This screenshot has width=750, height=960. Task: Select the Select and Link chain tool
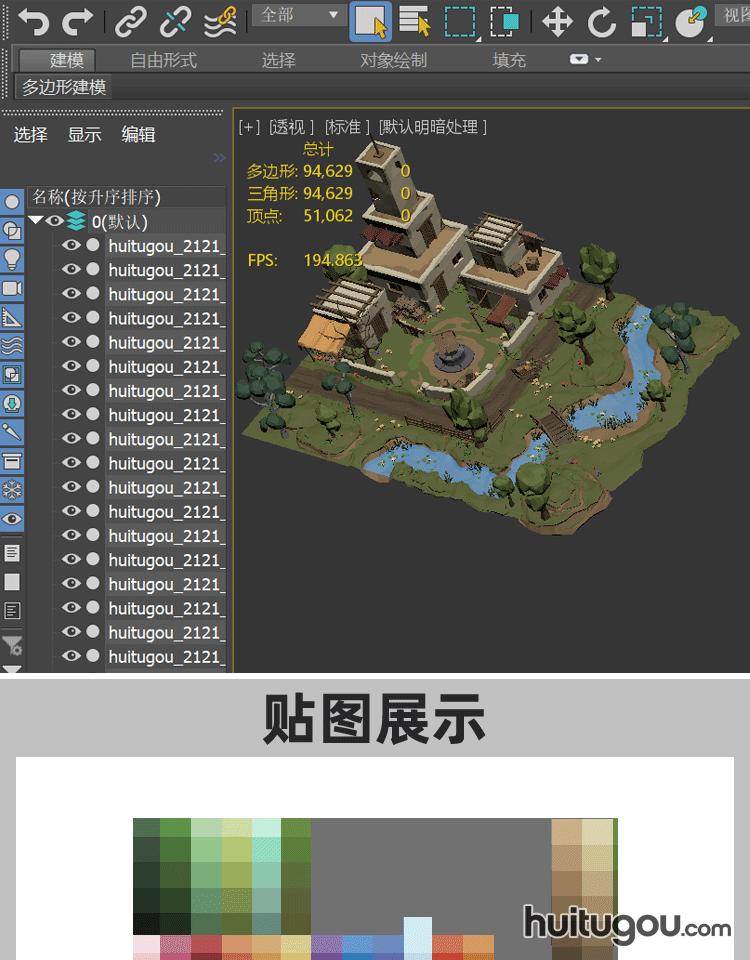130,20
